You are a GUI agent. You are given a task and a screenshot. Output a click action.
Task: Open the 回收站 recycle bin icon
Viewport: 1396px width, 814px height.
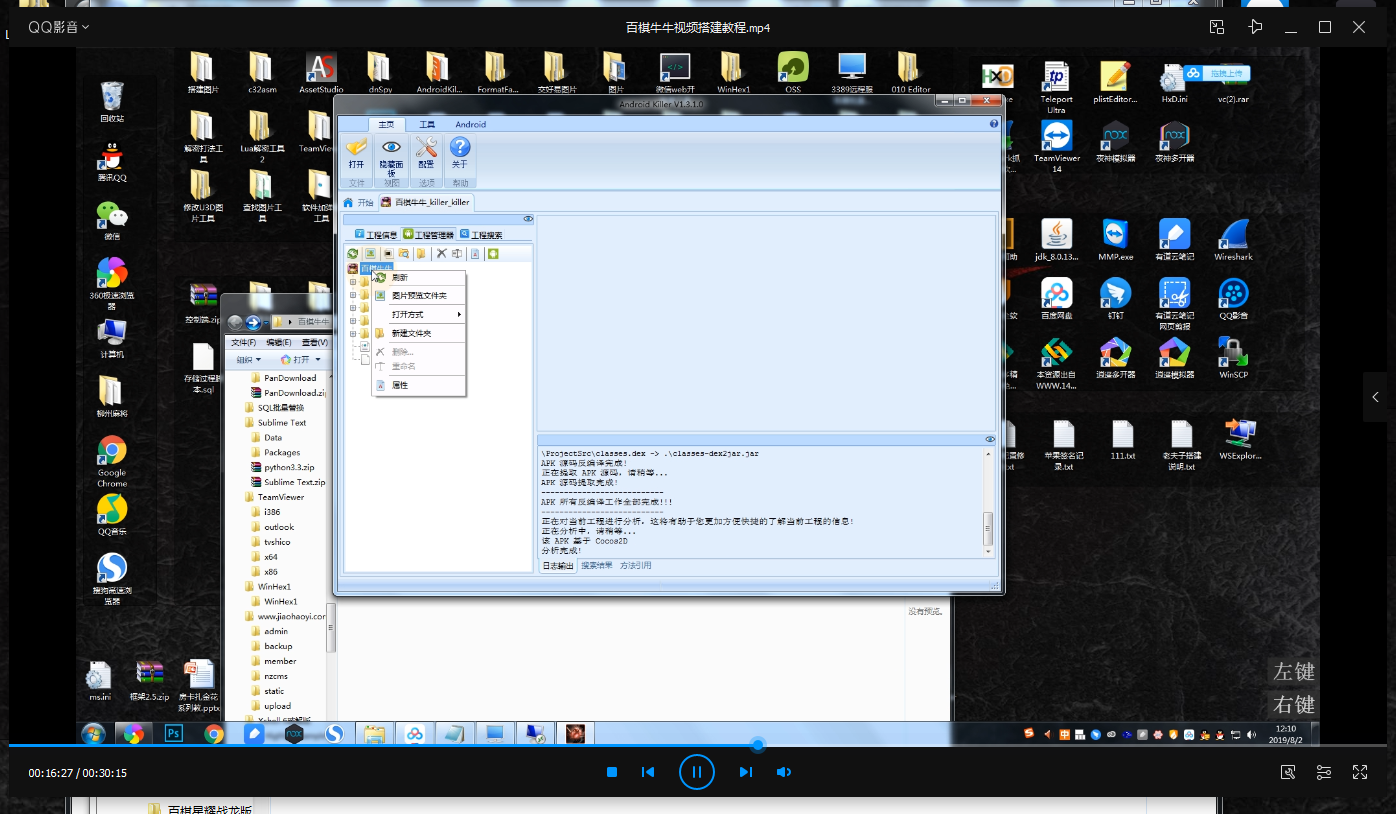[x=112, y=102]
